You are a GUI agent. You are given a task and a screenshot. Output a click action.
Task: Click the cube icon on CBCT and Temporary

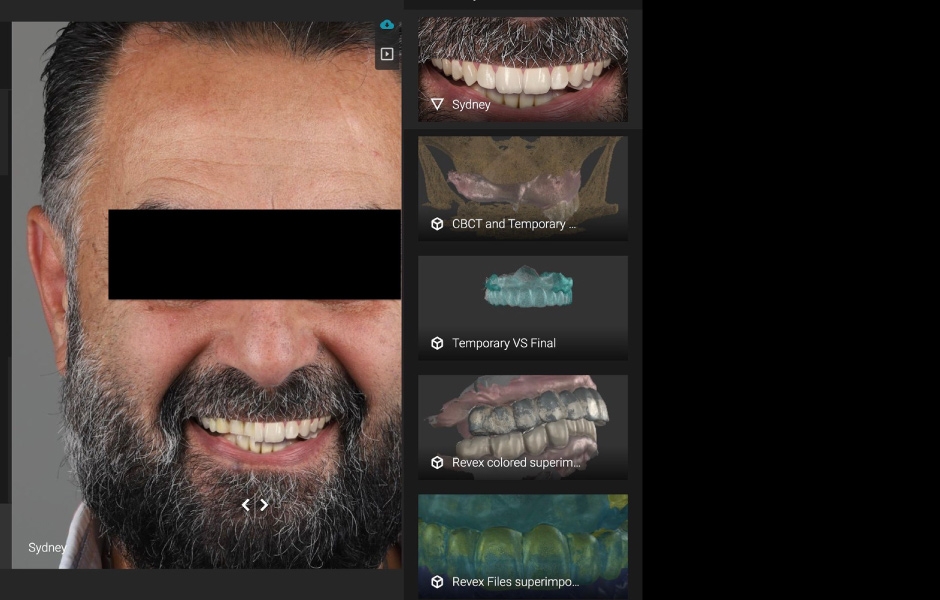pyautogui.click(x=437, y=224)
